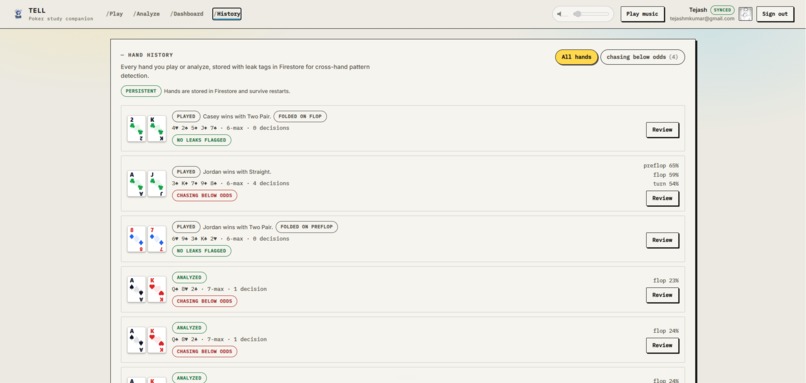
Task: Review the FOLDED ON PREFLOP hand
Action: tap(662, 240)
